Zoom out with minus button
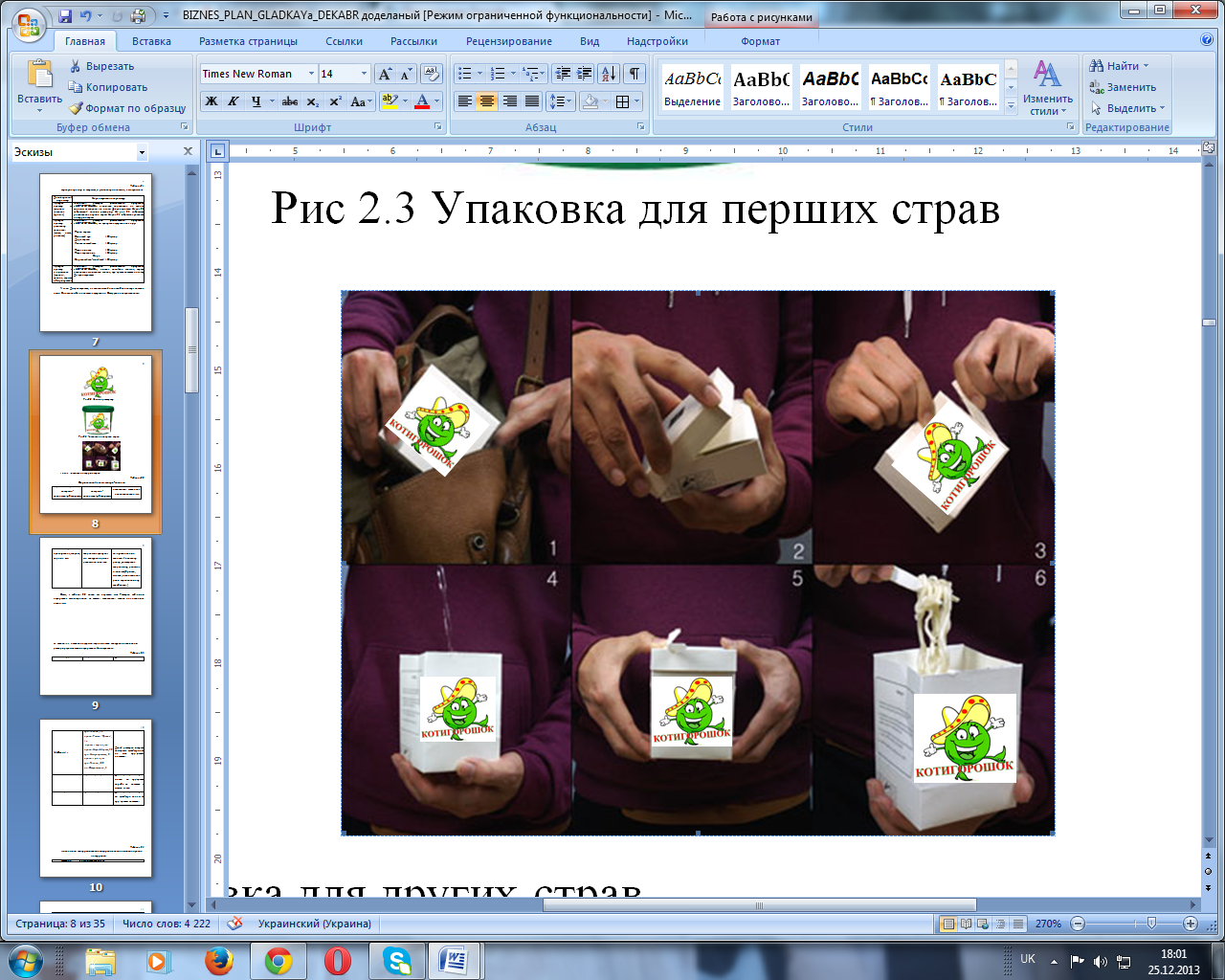The image size is (1225, 980). click(x=1078, y=924)
